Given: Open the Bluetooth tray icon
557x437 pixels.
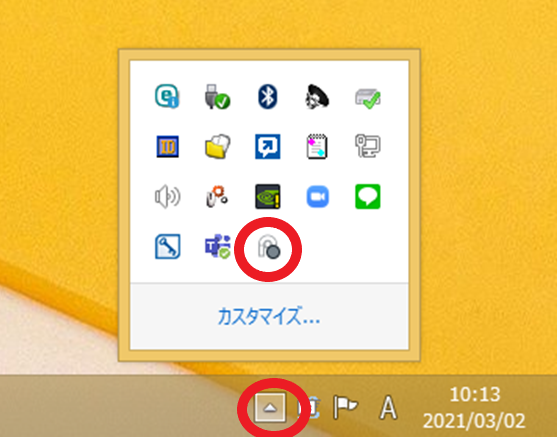Looking at the screenshot, I should pyautogui.click(x=267, y=96).
